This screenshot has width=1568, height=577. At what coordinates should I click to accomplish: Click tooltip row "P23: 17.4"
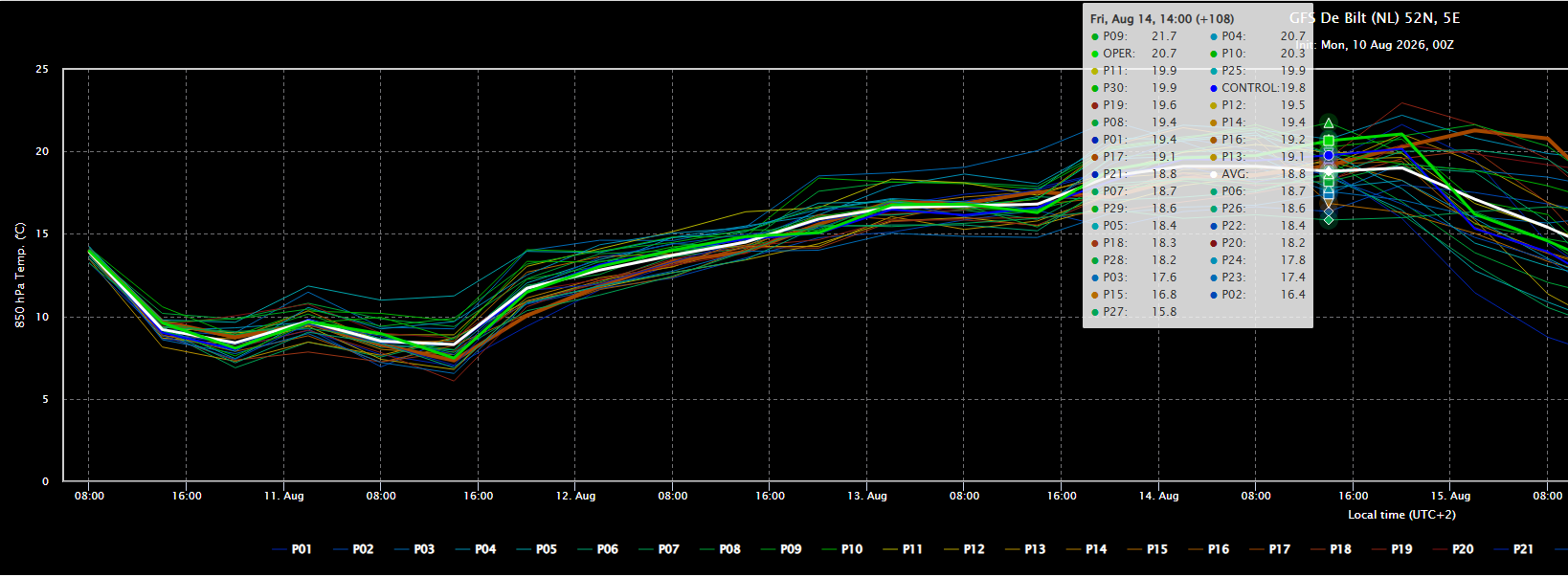point(1258,277)
